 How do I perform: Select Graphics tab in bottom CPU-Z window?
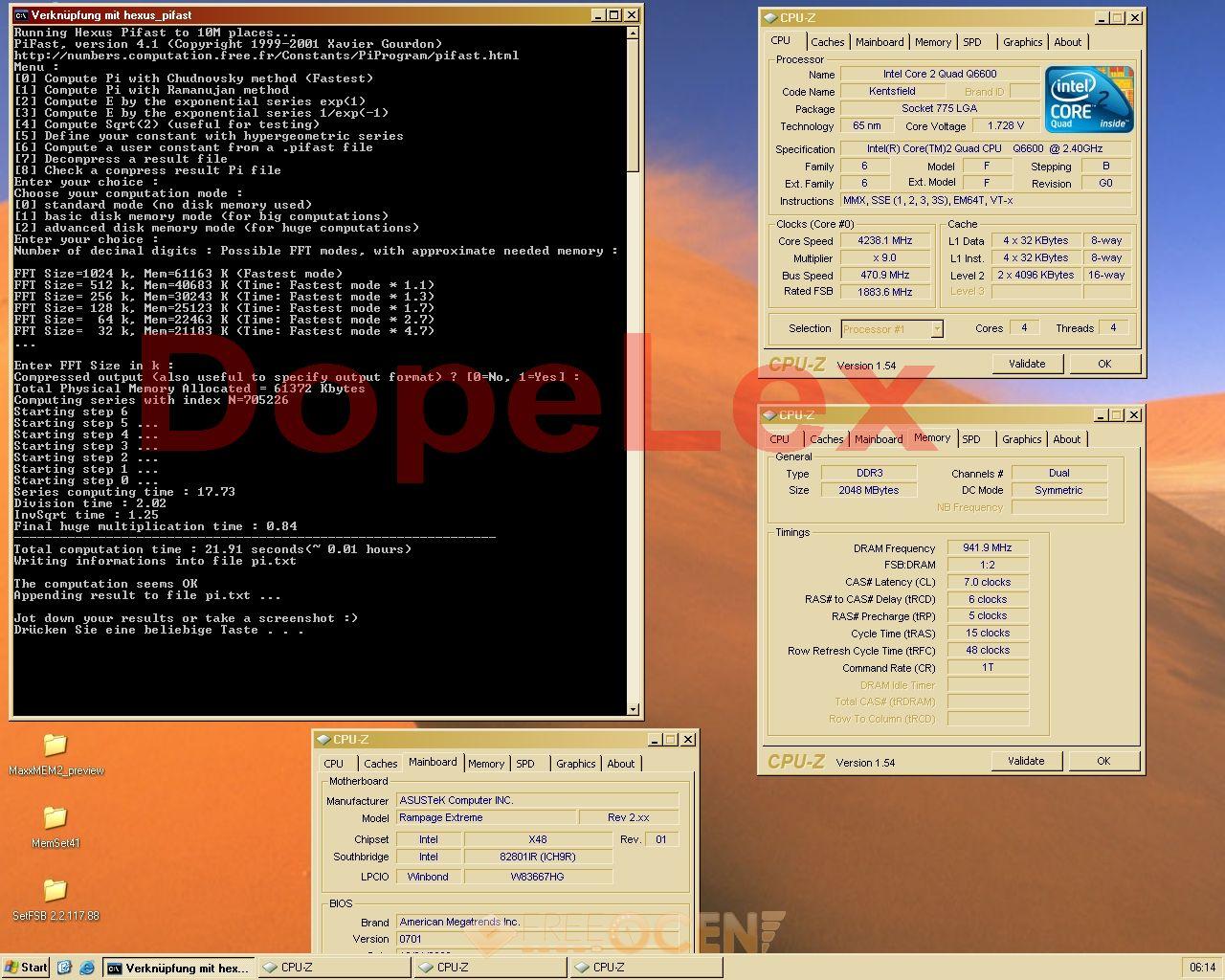coord(576,764)
